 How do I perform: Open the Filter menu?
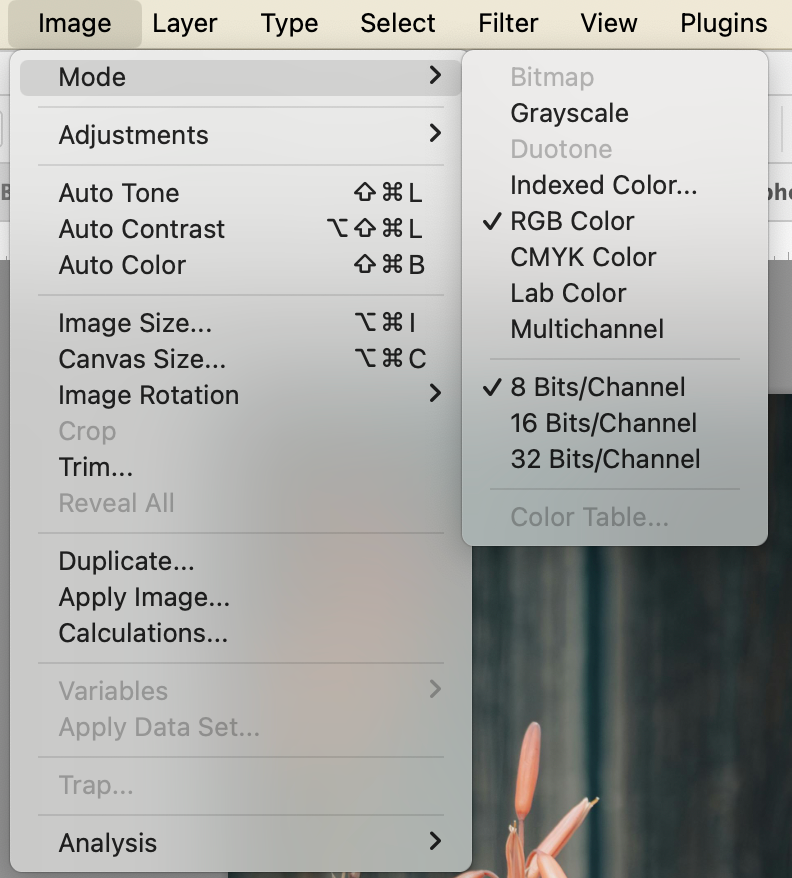click(508, 23)
